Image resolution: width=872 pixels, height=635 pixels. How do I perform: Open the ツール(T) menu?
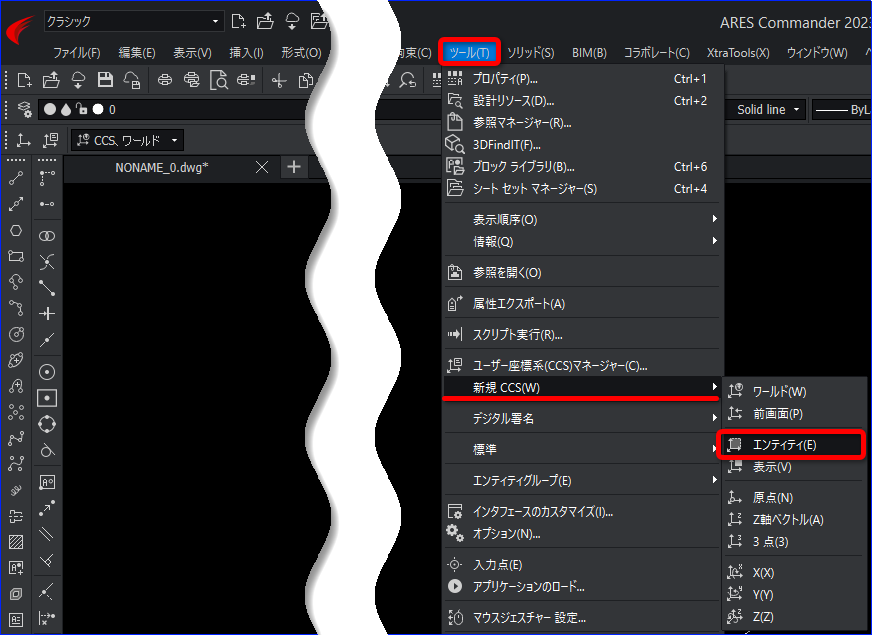tap(469, 52)
